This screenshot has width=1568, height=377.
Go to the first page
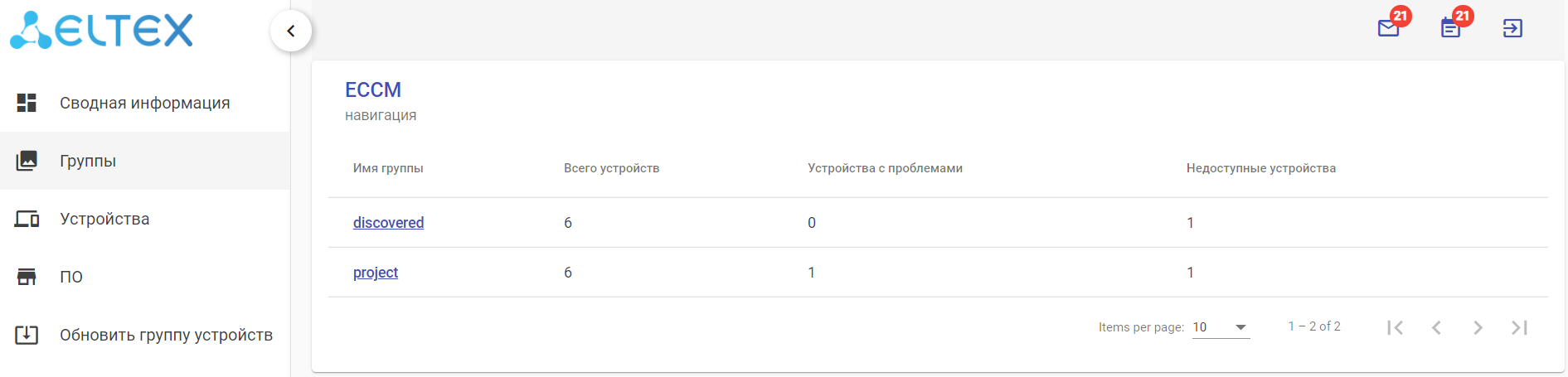click(x=1395, y=327)
